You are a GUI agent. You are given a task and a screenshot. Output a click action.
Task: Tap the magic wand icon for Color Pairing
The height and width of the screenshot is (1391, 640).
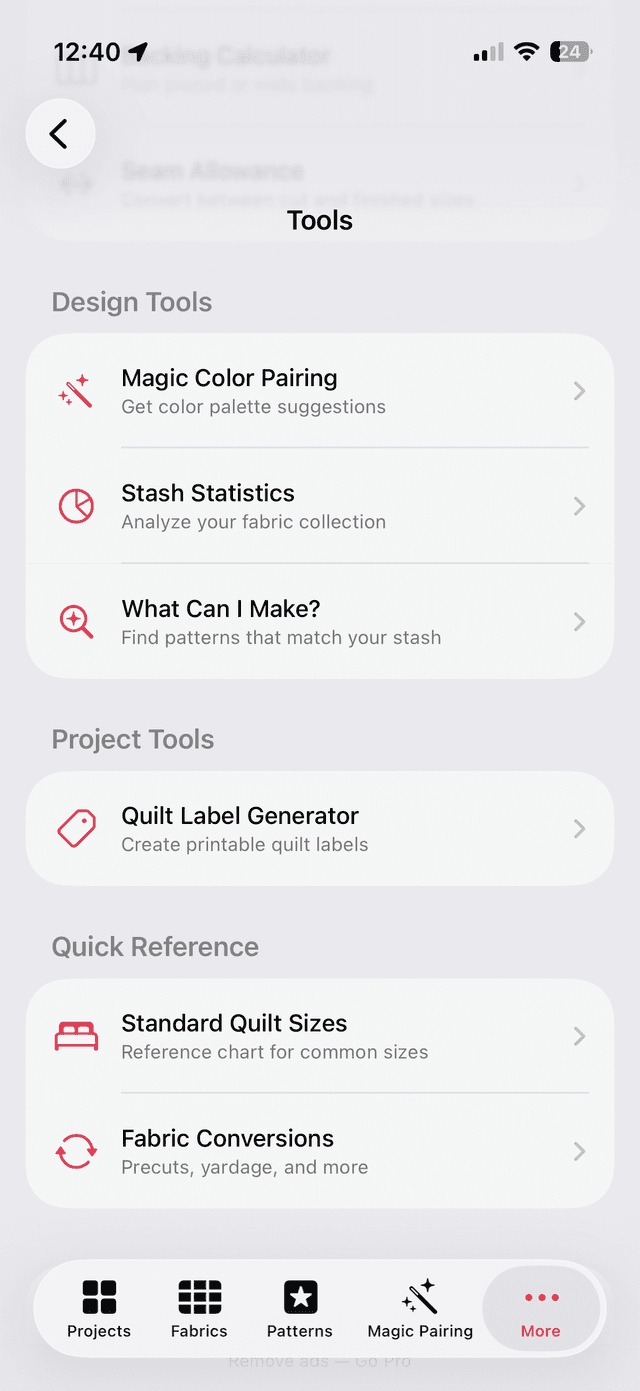(x=76, y=391)
